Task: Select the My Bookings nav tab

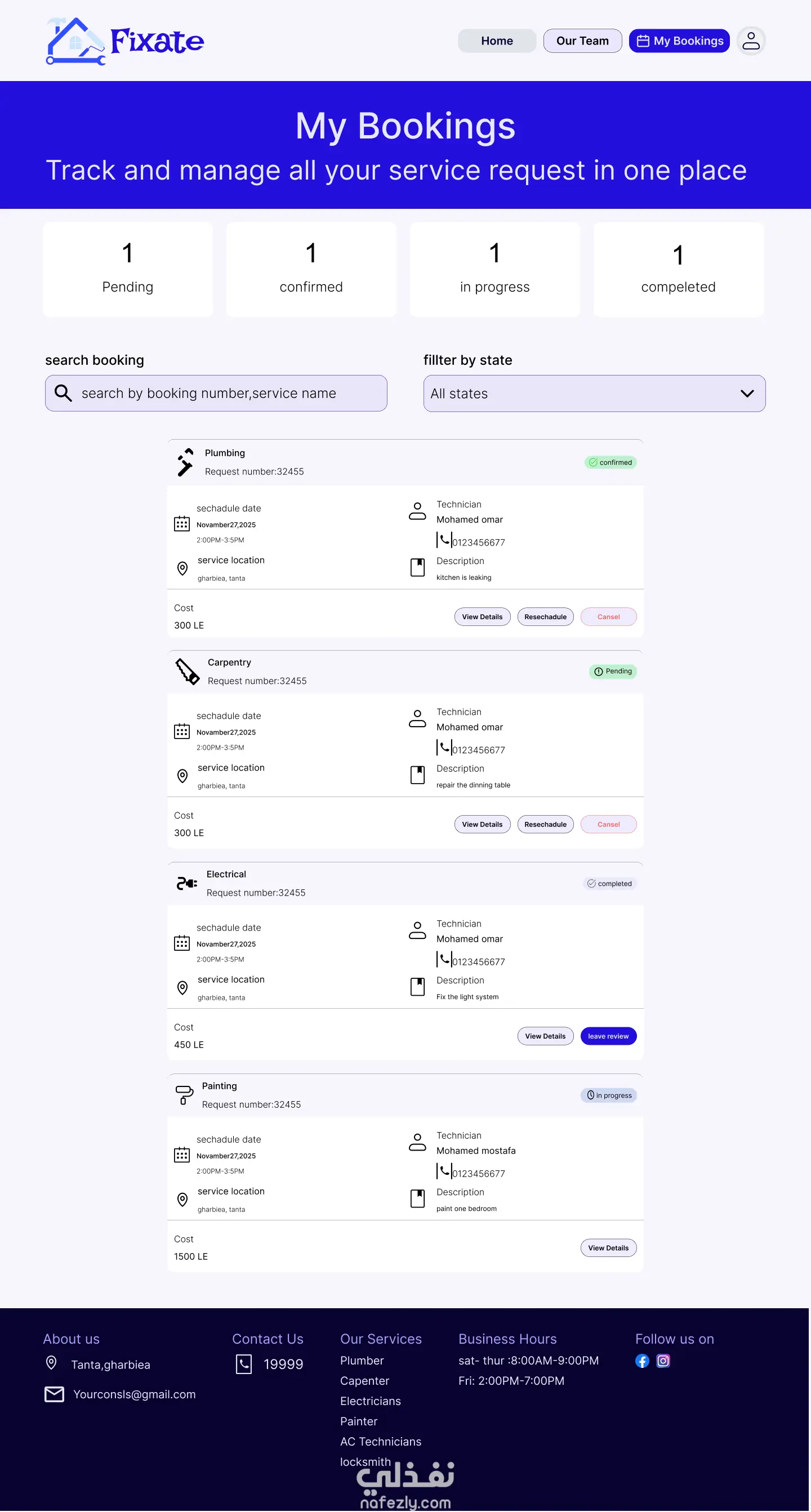Action: pos(679,41)
